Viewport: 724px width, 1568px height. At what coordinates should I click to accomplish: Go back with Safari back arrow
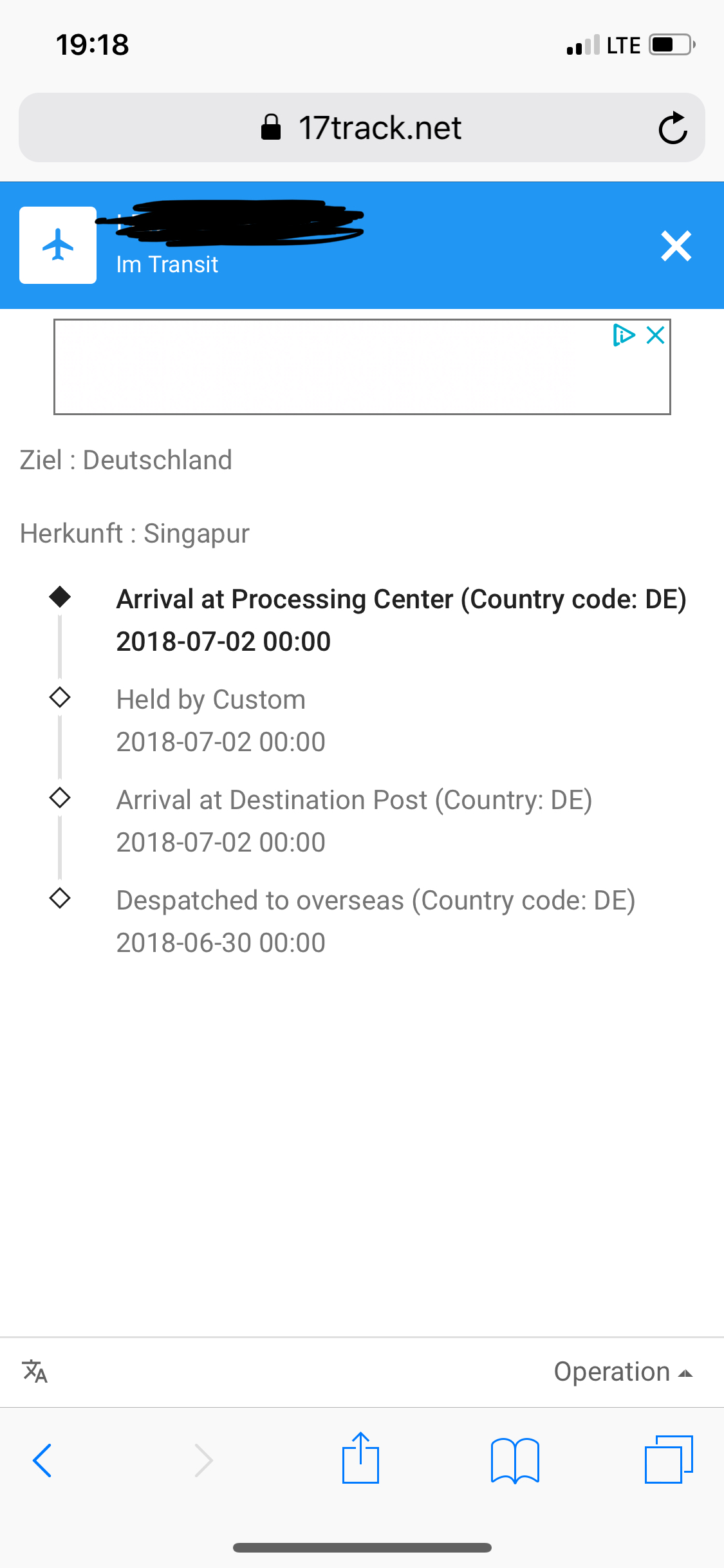click(x=42, y=1460)
